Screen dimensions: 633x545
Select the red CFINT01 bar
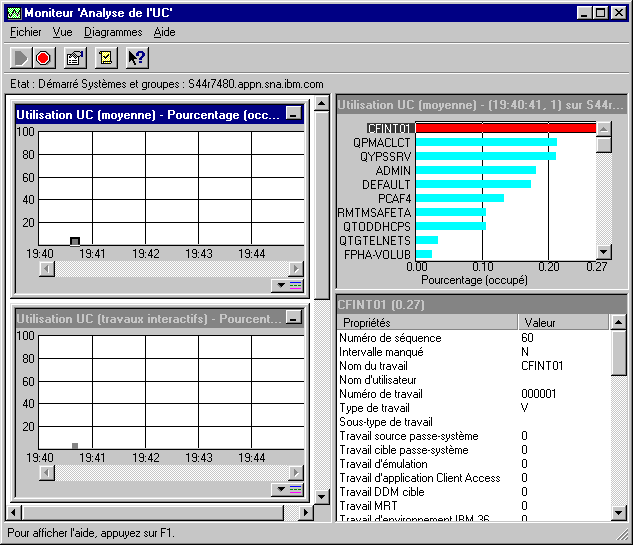(506, 128)
